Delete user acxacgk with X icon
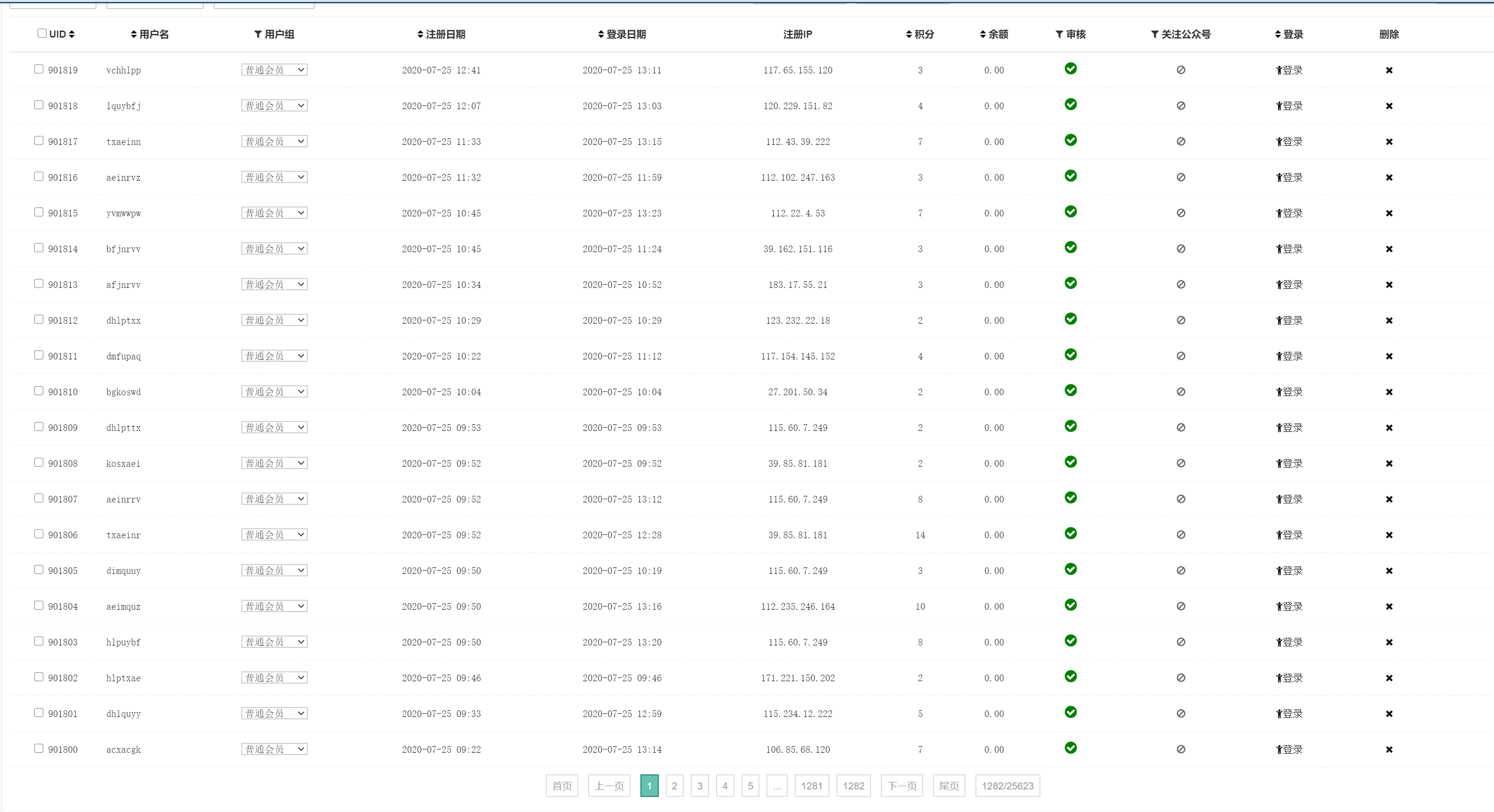Image resolution: width=1494 pixels, height=812 pixels. [x=1389, y=750]
